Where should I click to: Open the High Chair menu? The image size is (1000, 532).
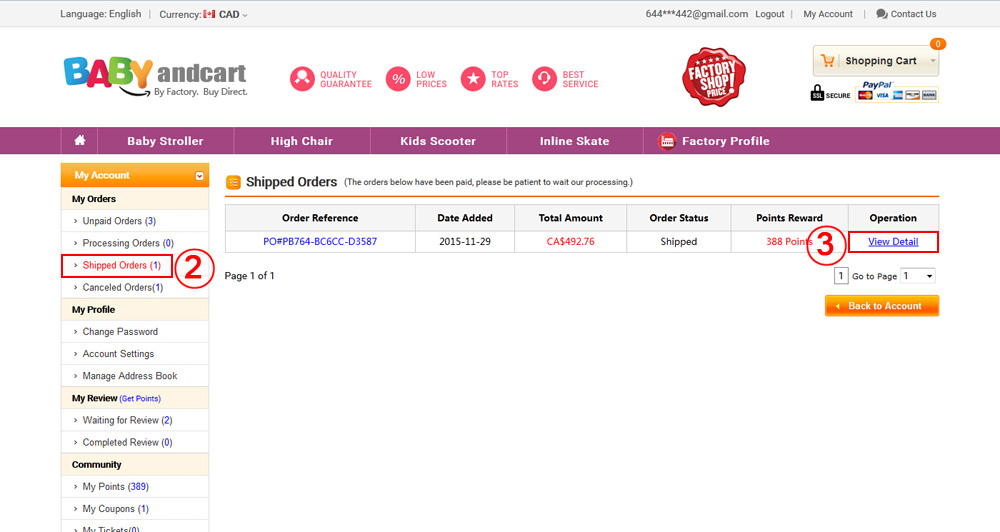(302, 141)
